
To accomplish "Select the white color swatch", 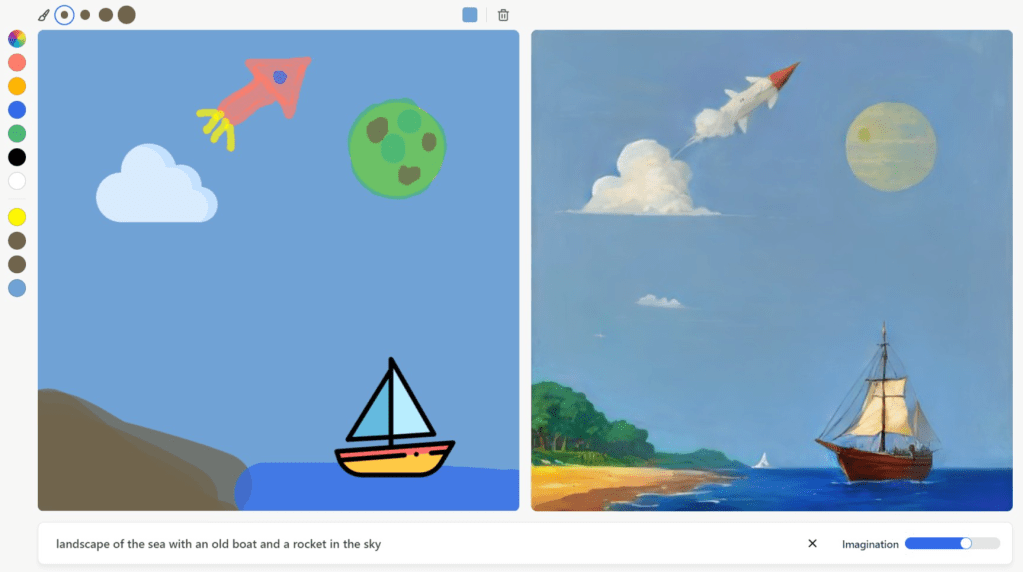I will pos(17,181).
